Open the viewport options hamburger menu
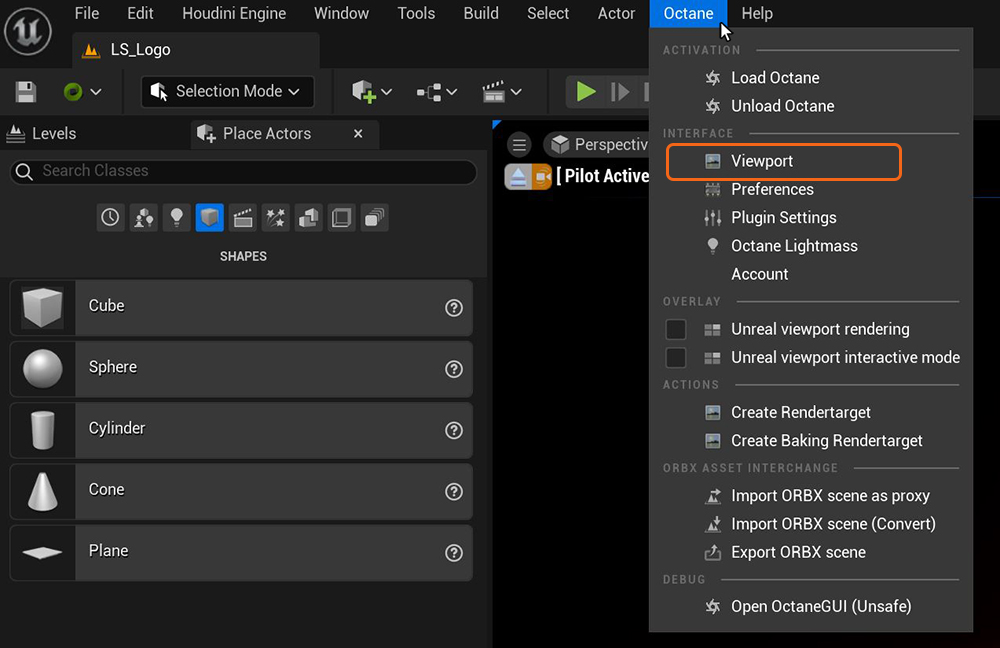Screen dimensions: 1000x648 [519, 145]
